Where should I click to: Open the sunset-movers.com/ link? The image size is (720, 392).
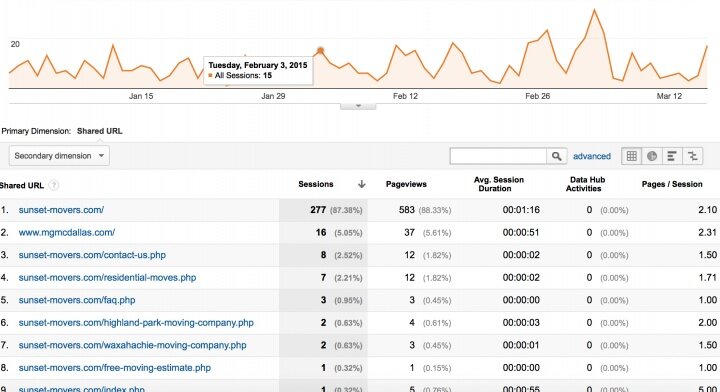(61, 210)
